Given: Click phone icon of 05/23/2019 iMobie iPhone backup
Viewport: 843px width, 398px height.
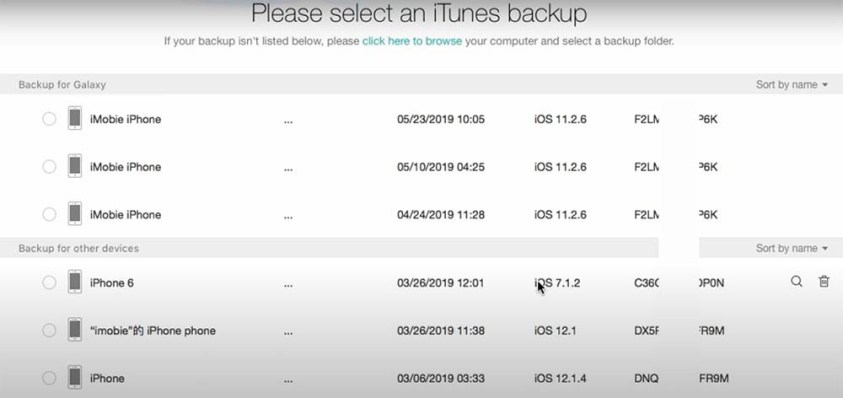Looking at the screenshot, I should (75, 118).
